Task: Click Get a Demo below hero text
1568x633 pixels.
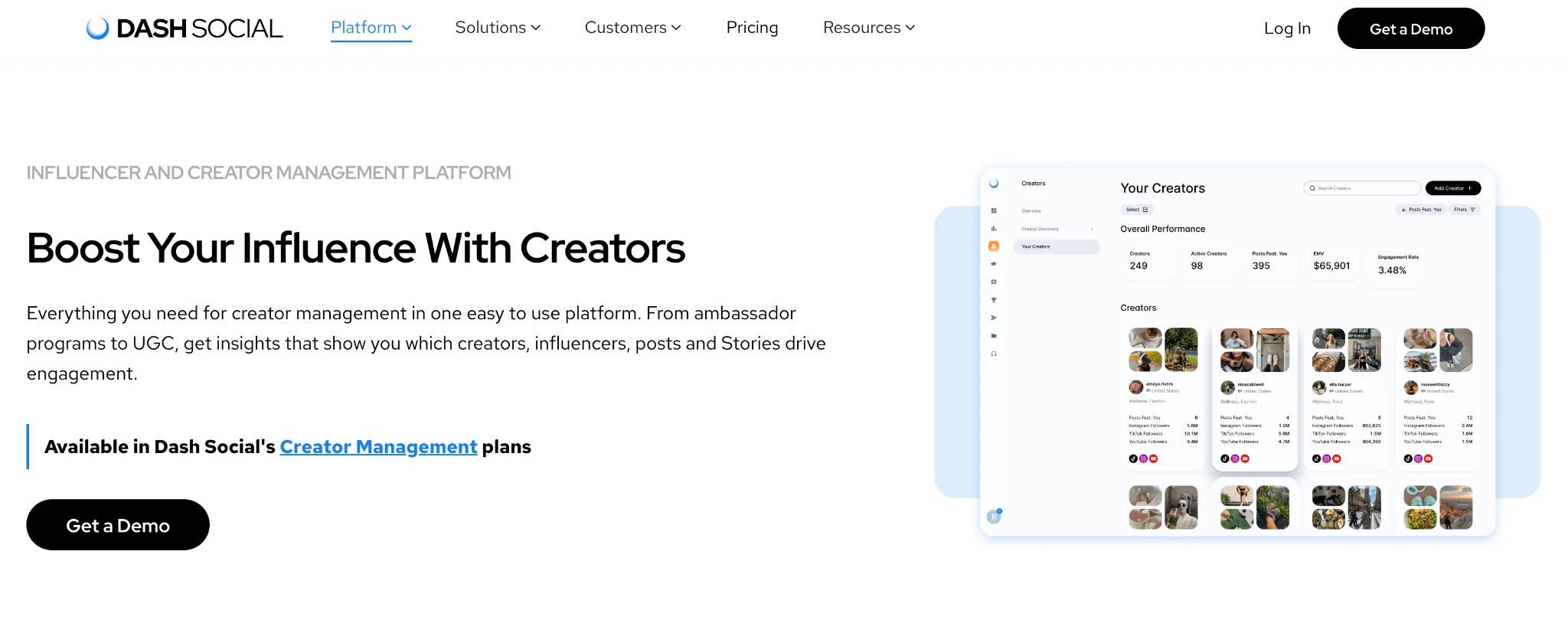Action: click(118, 525)
